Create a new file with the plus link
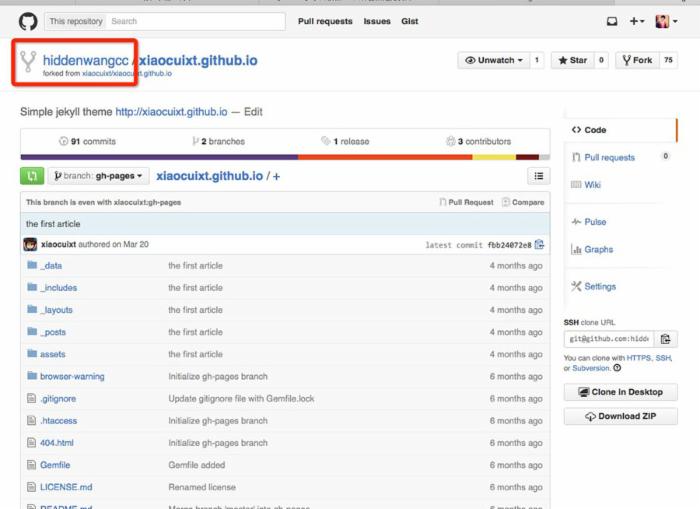The height and width of the screenshot is (509, 700). pyautogui.click(x=276, y=176)
